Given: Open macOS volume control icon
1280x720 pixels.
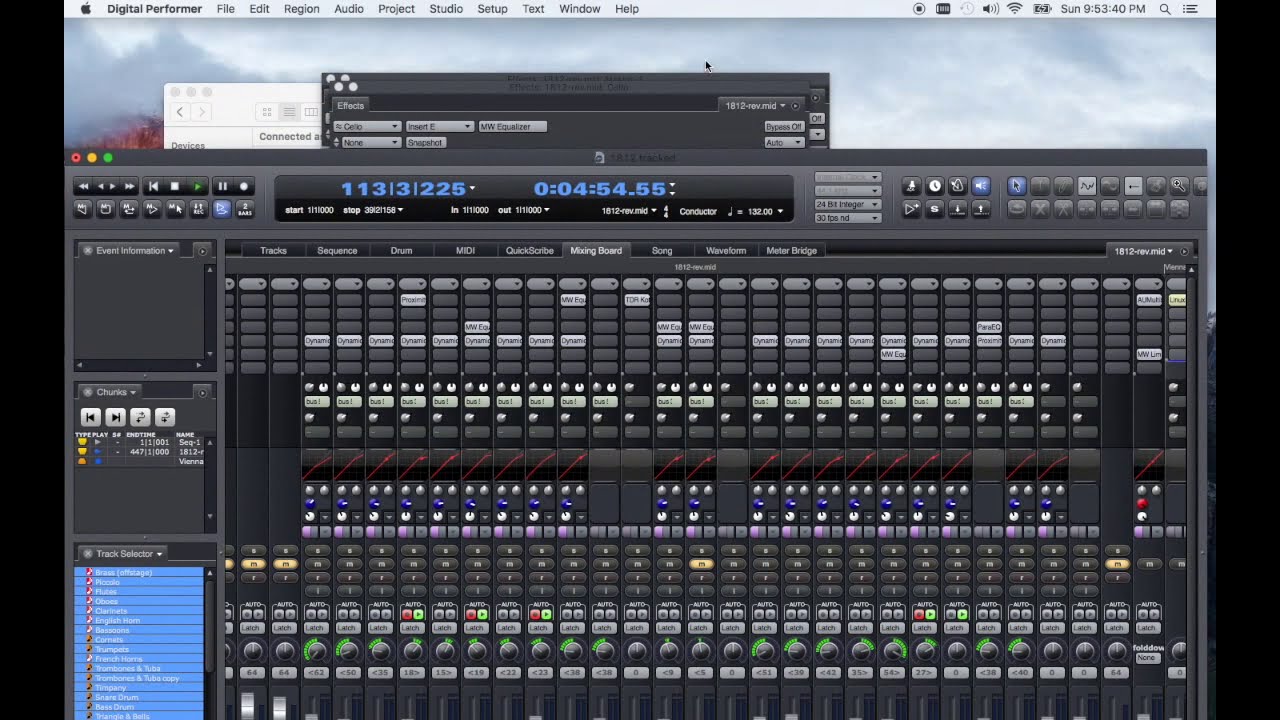Looking at the screenshot, I should pos(990,9).
